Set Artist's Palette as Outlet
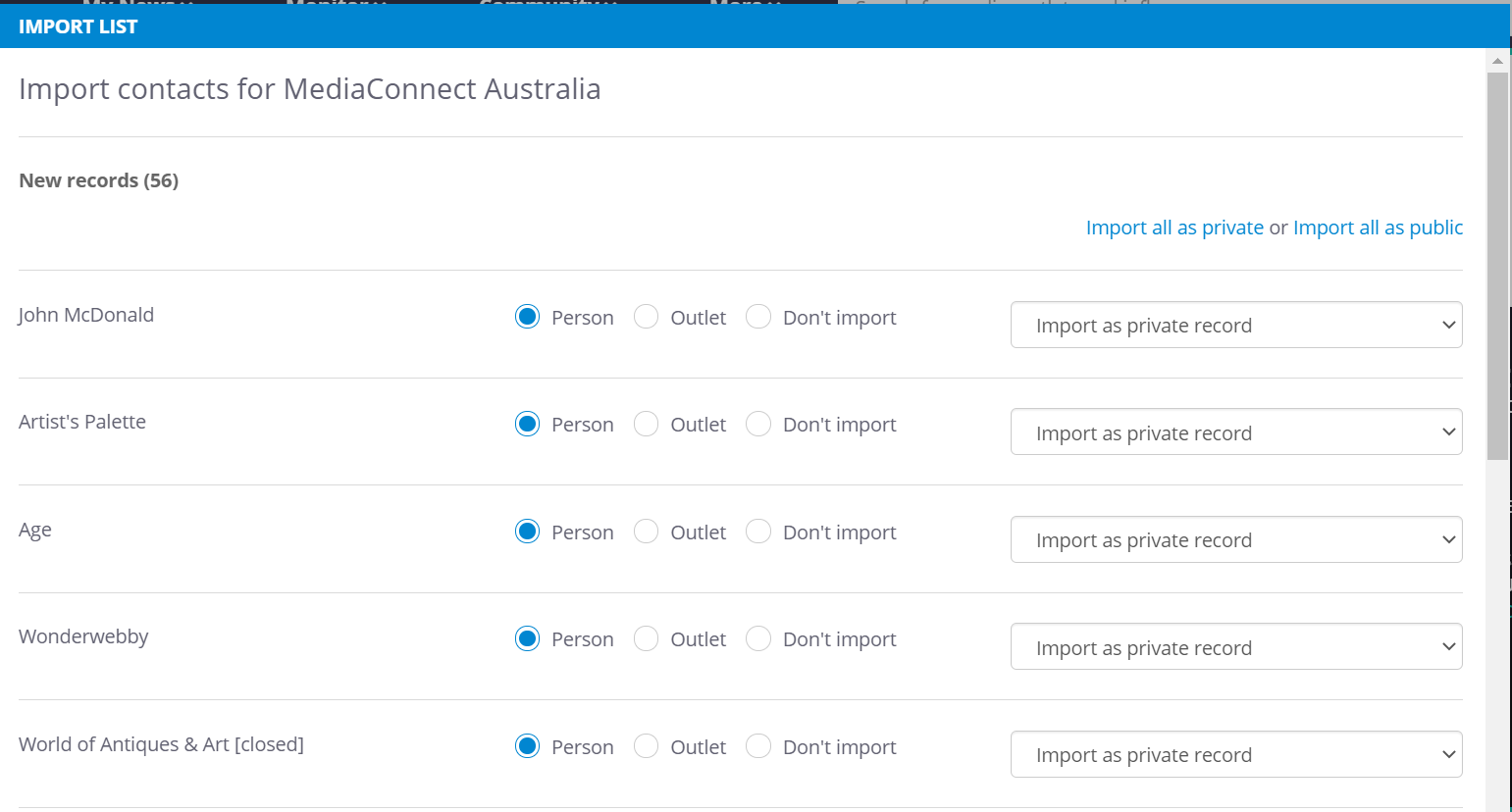Screen dimensions: 1512x812 646,424
